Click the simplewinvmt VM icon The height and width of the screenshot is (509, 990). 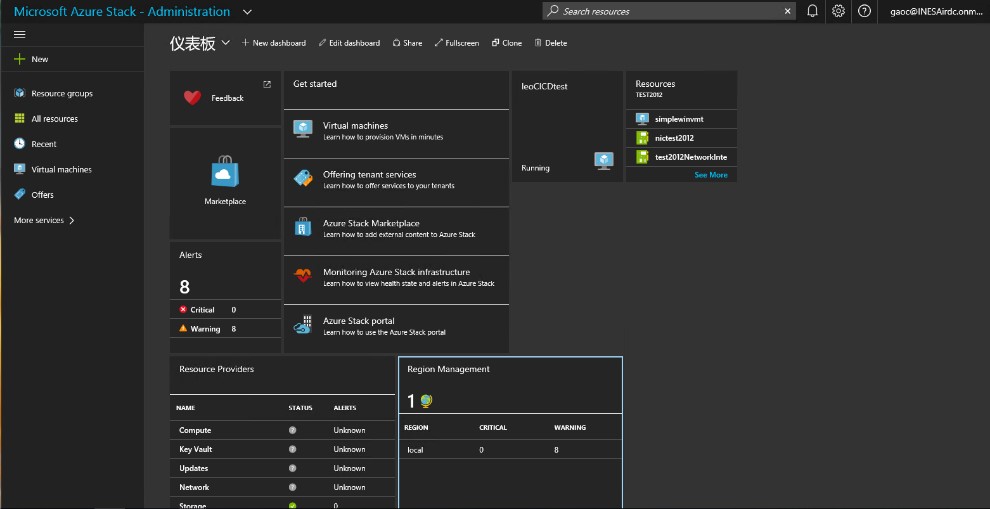642,119
